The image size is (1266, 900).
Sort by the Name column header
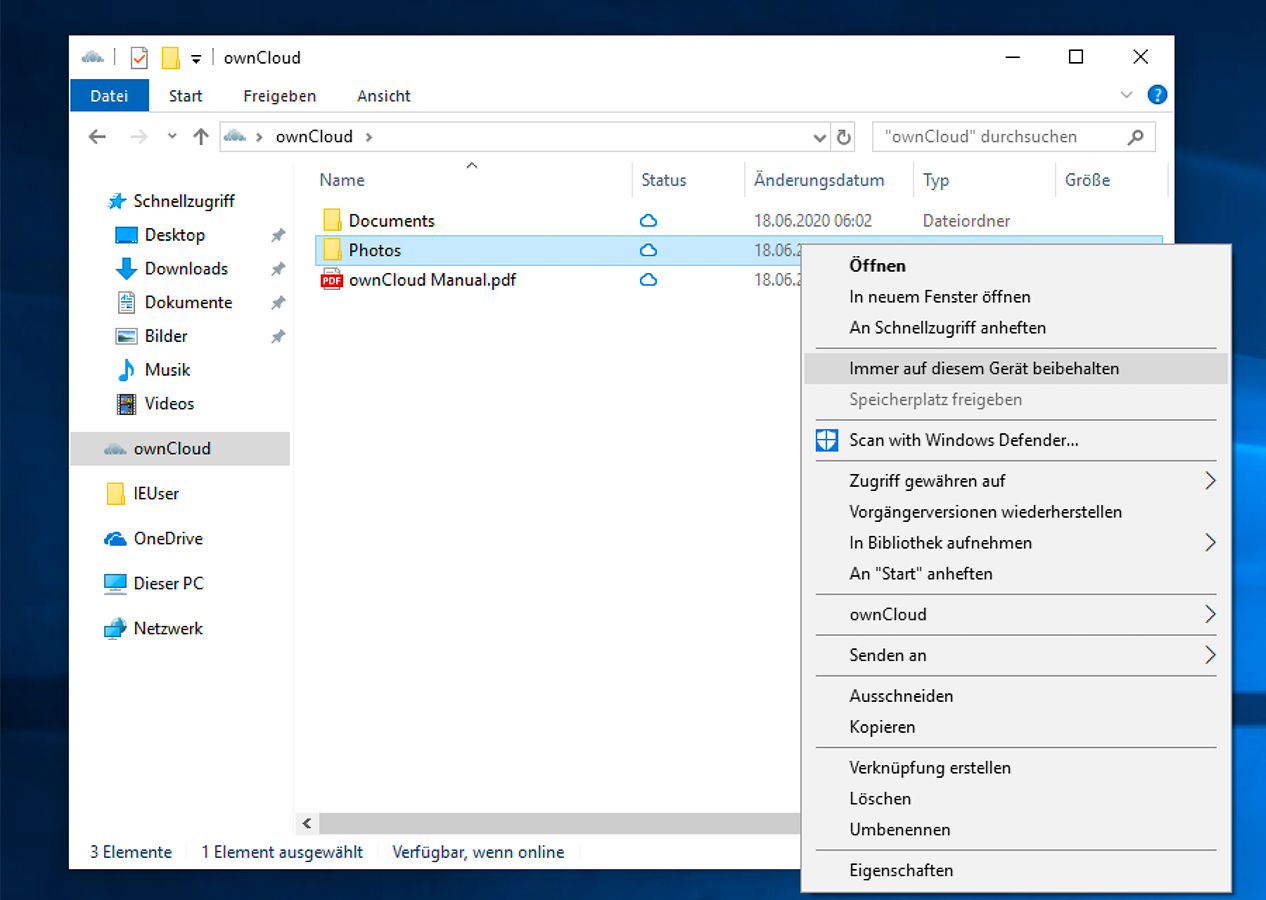tap(342, 180)
